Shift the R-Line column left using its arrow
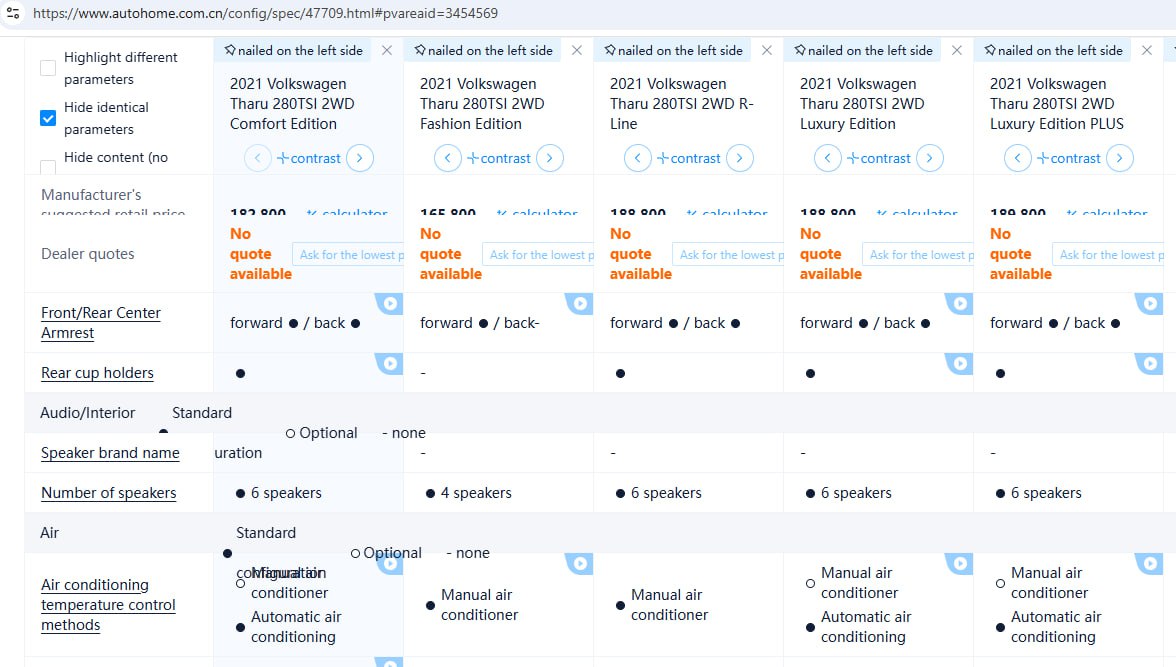Screen dimensions: 1176x667 pyautogui.click(x=638, y=158)
